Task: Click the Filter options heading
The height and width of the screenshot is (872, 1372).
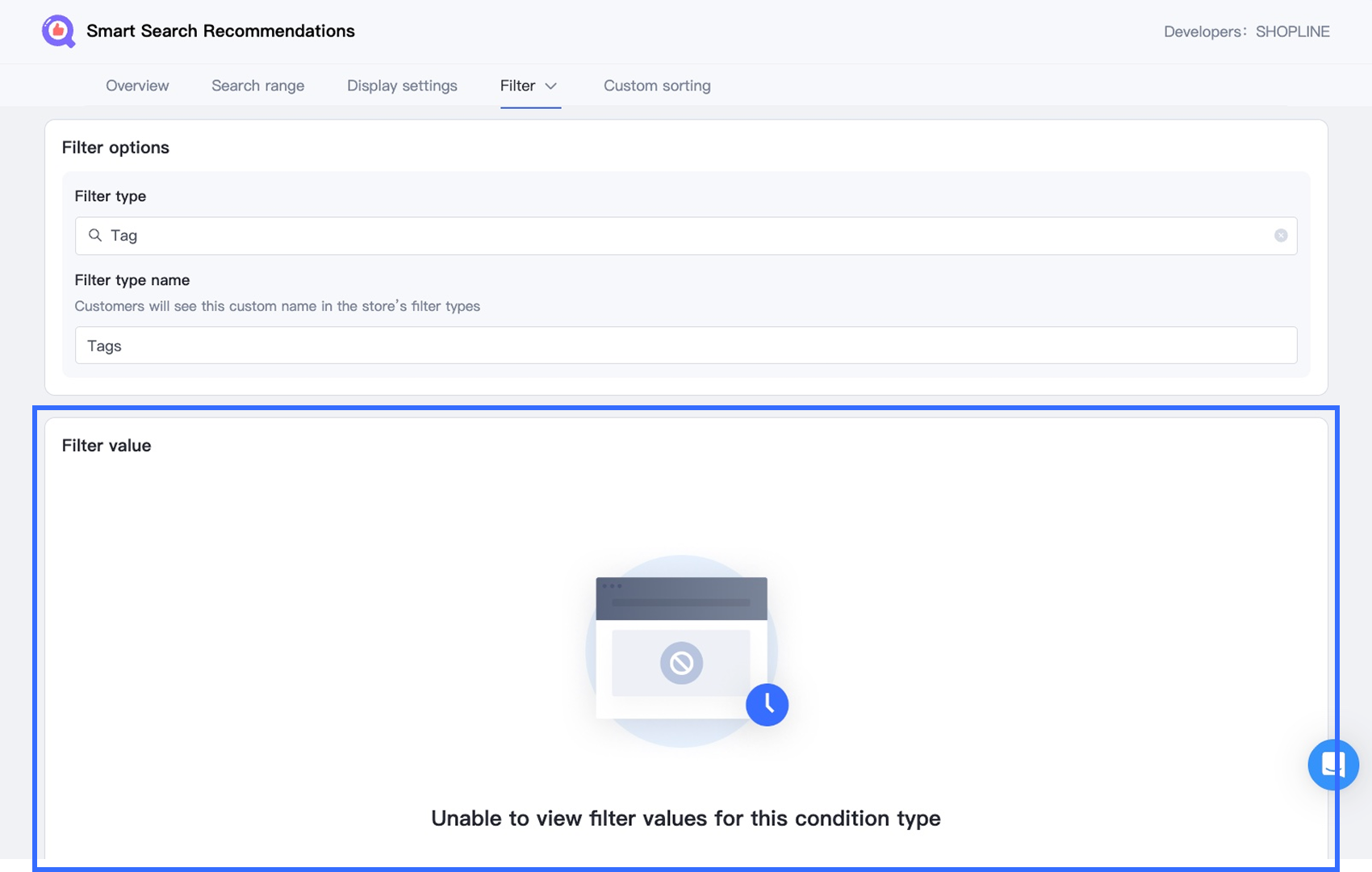Action: tap(115, 148)
